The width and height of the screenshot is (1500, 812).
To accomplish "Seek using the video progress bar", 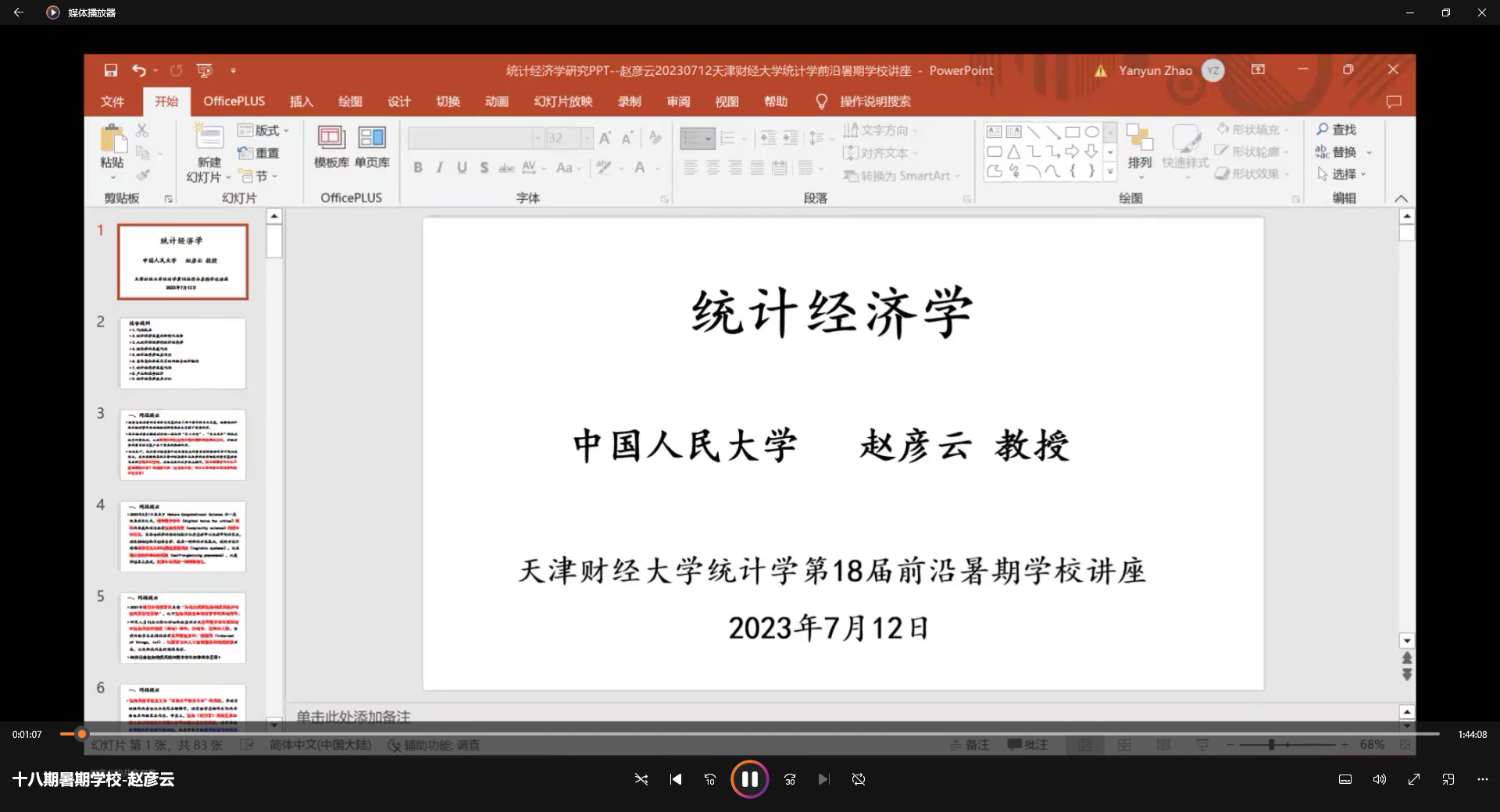I will coord(750,734).
